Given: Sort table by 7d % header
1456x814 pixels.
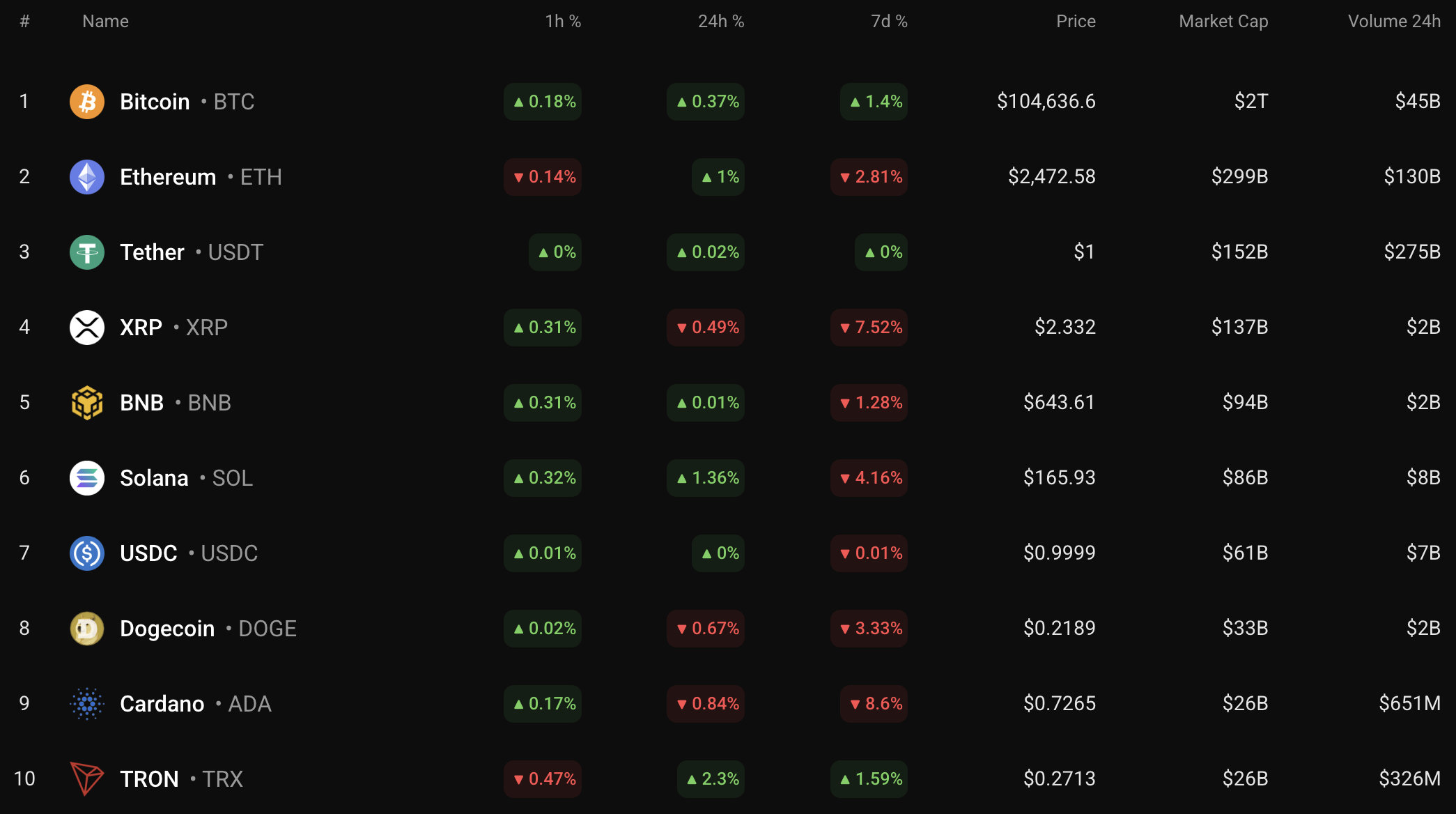Looking at the screenshot, I should pos(889,22).
